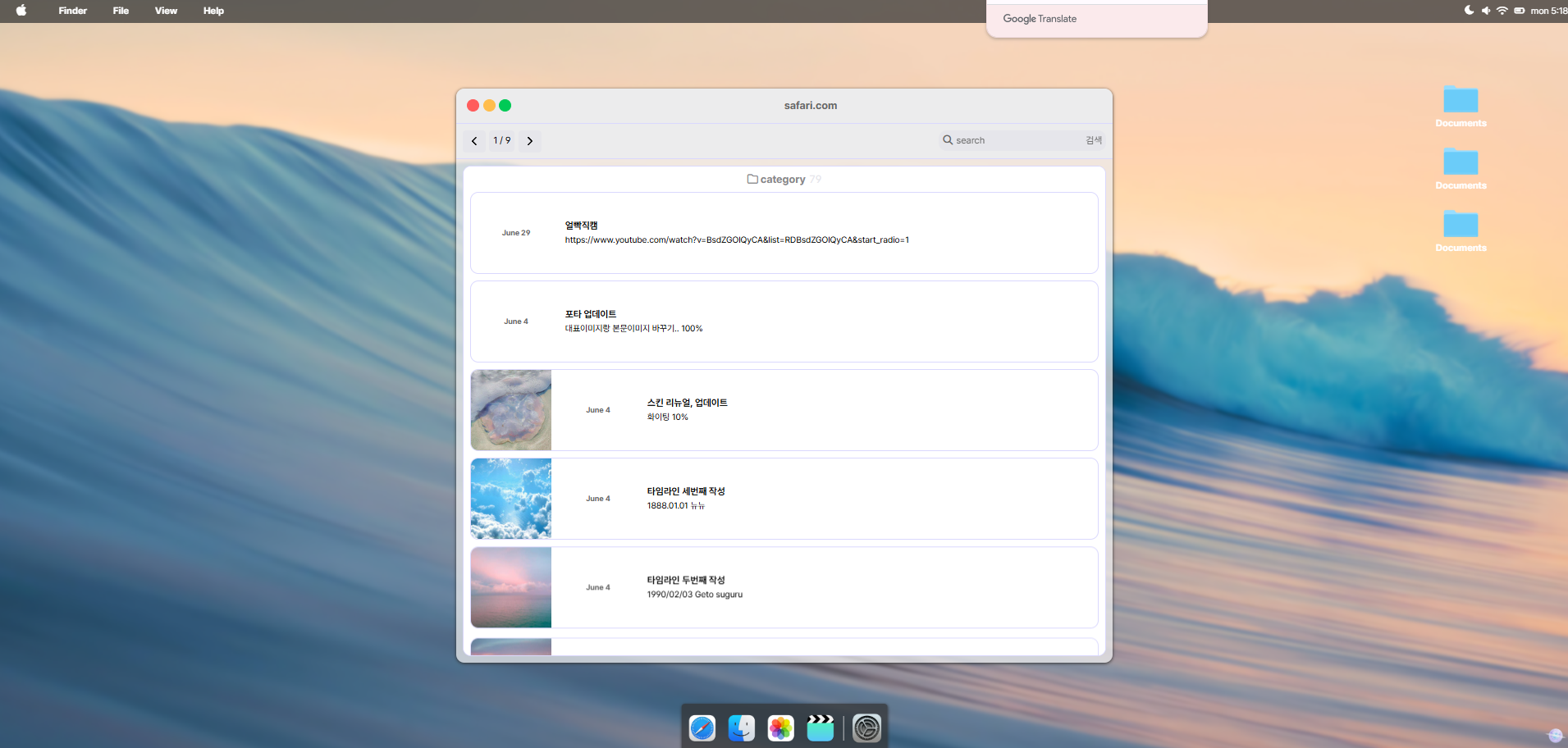Click the Wi-Fi status icon

coord(1502,11)
